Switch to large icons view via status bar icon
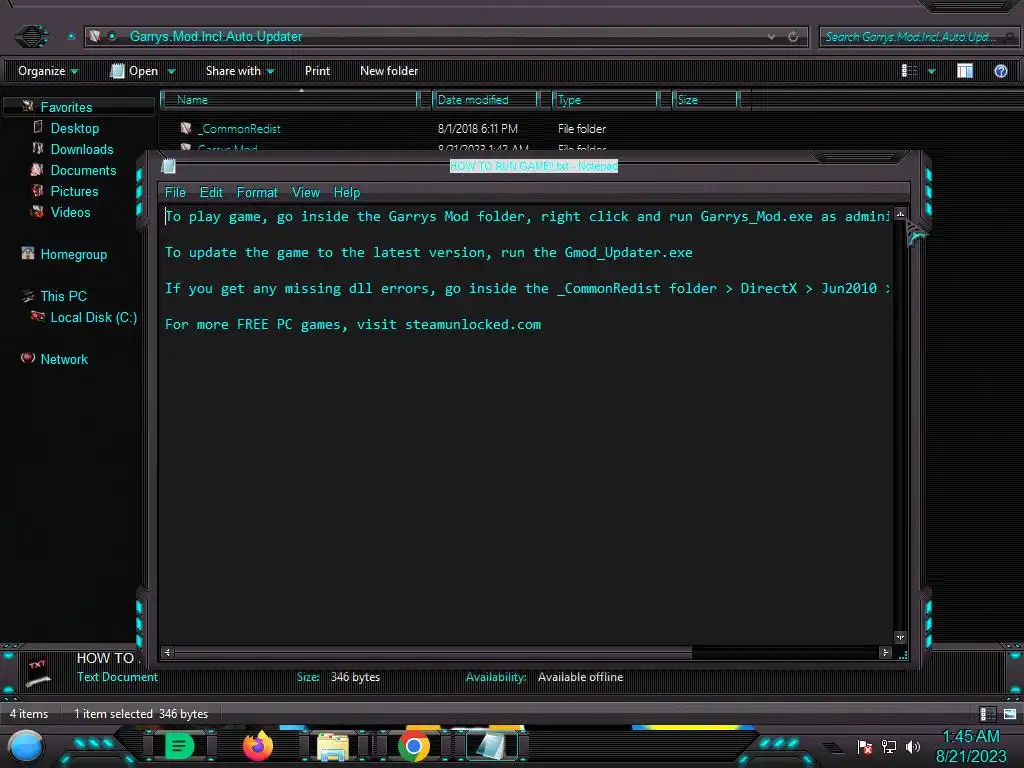The width and height of the screenshot is (1024, 768). [1010, 714]
